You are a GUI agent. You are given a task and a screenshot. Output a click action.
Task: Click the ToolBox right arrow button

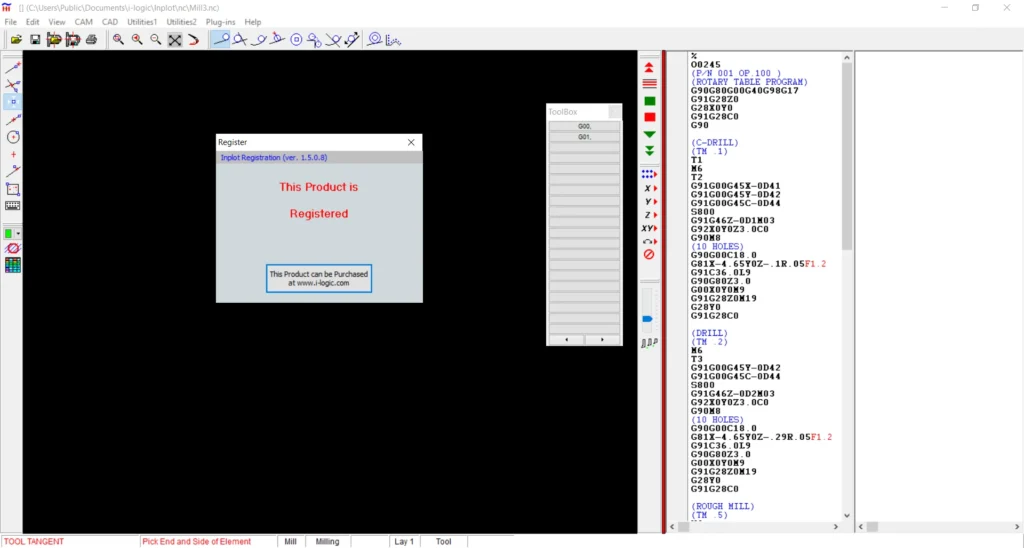tap(602, 340)
